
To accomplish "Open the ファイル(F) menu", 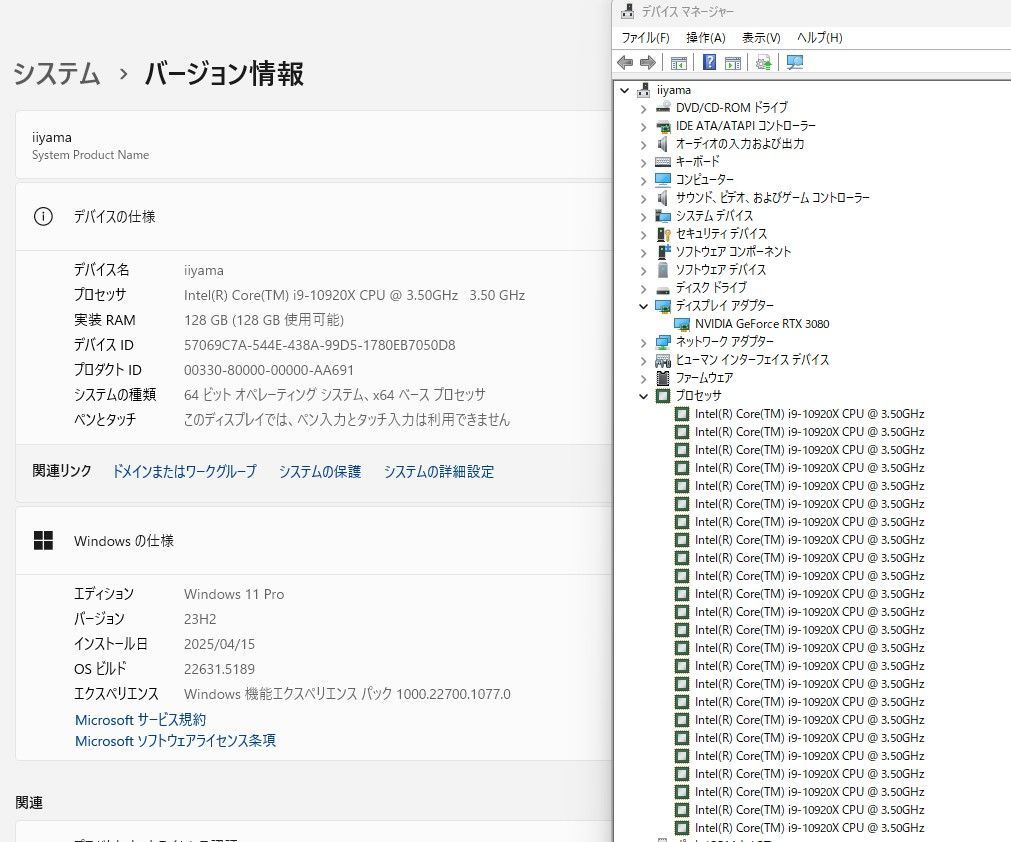I will pyautogui.click(x=645, y=38).
